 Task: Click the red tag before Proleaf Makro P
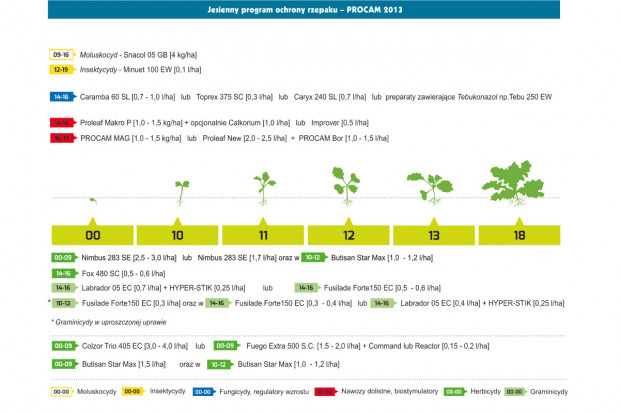(x=63, y=123)
